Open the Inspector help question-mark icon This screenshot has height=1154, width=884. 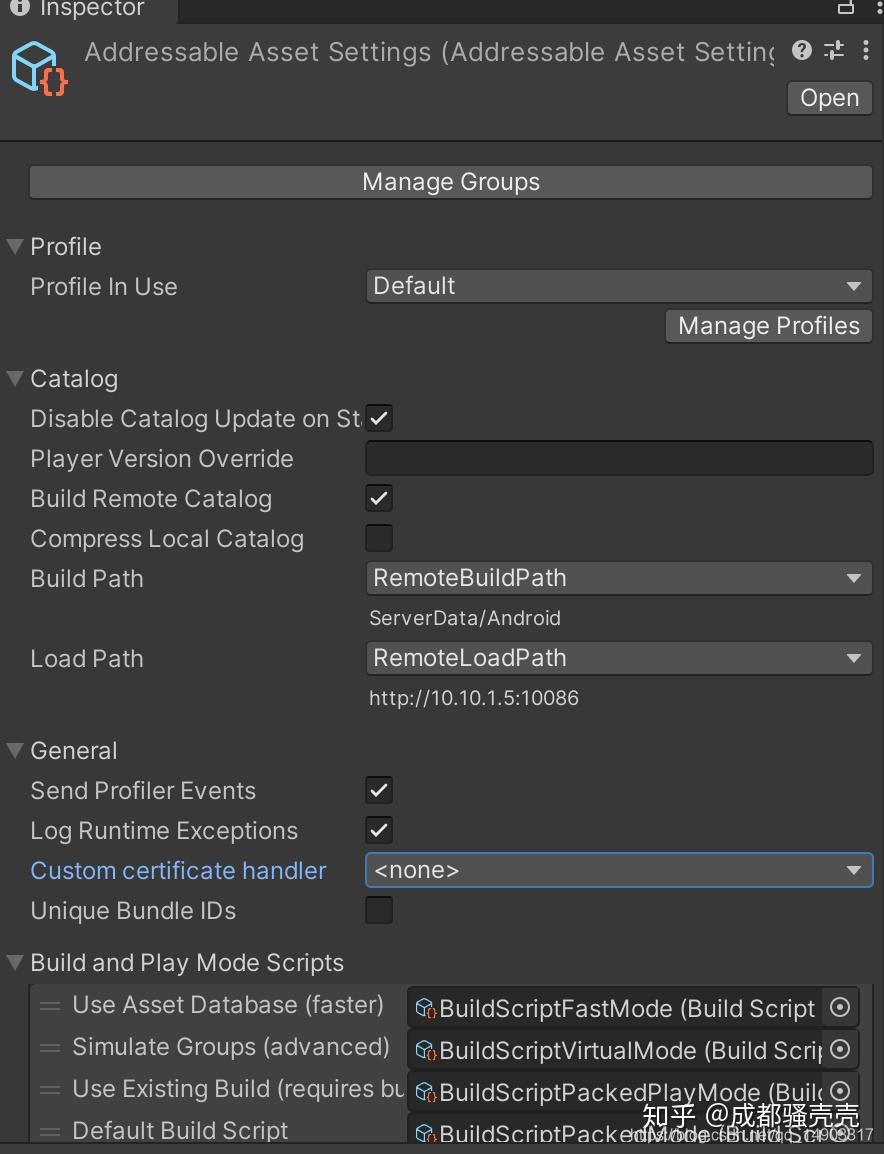(800, 51)
